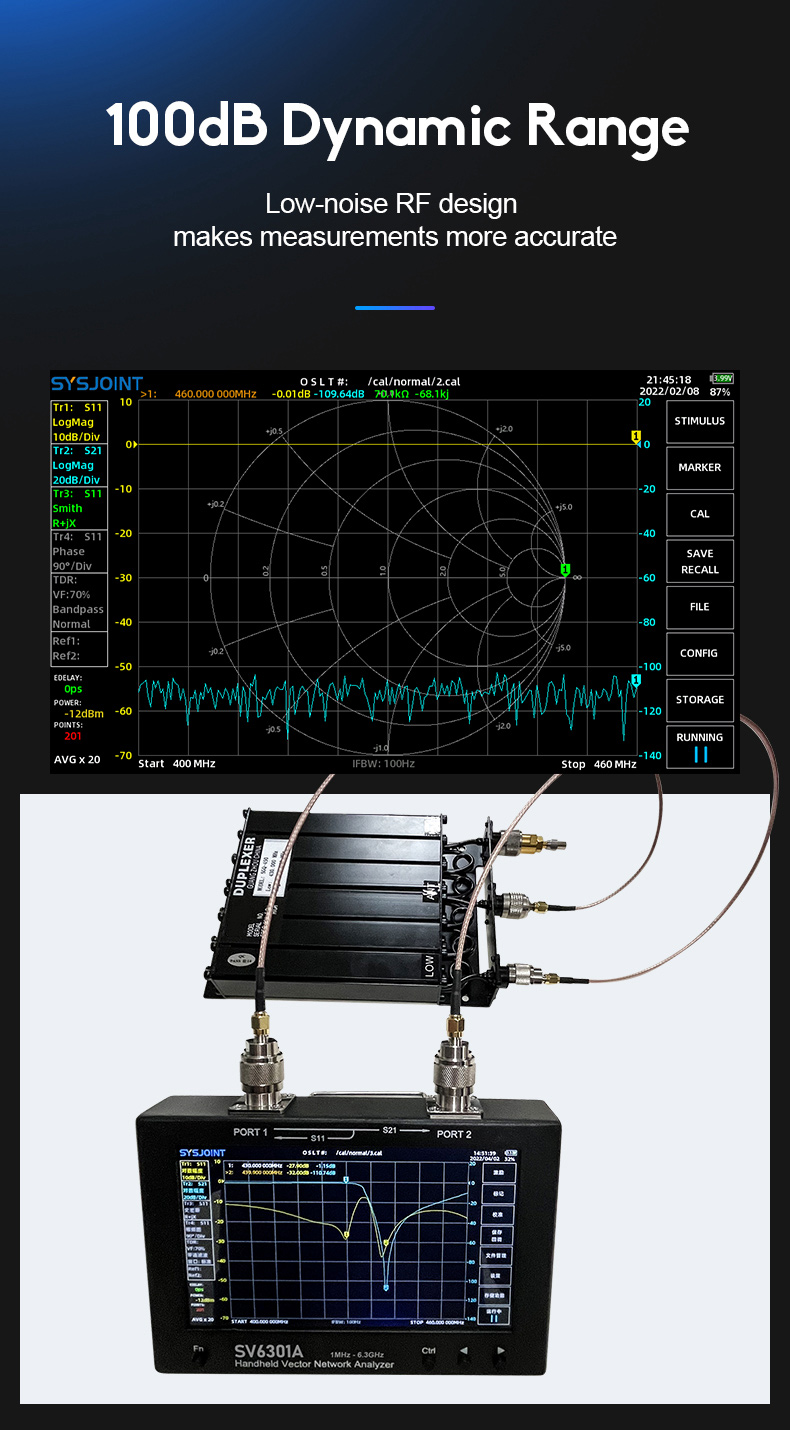Select the Tr2 S21 LogMag trace

click(x=78, y=465)
